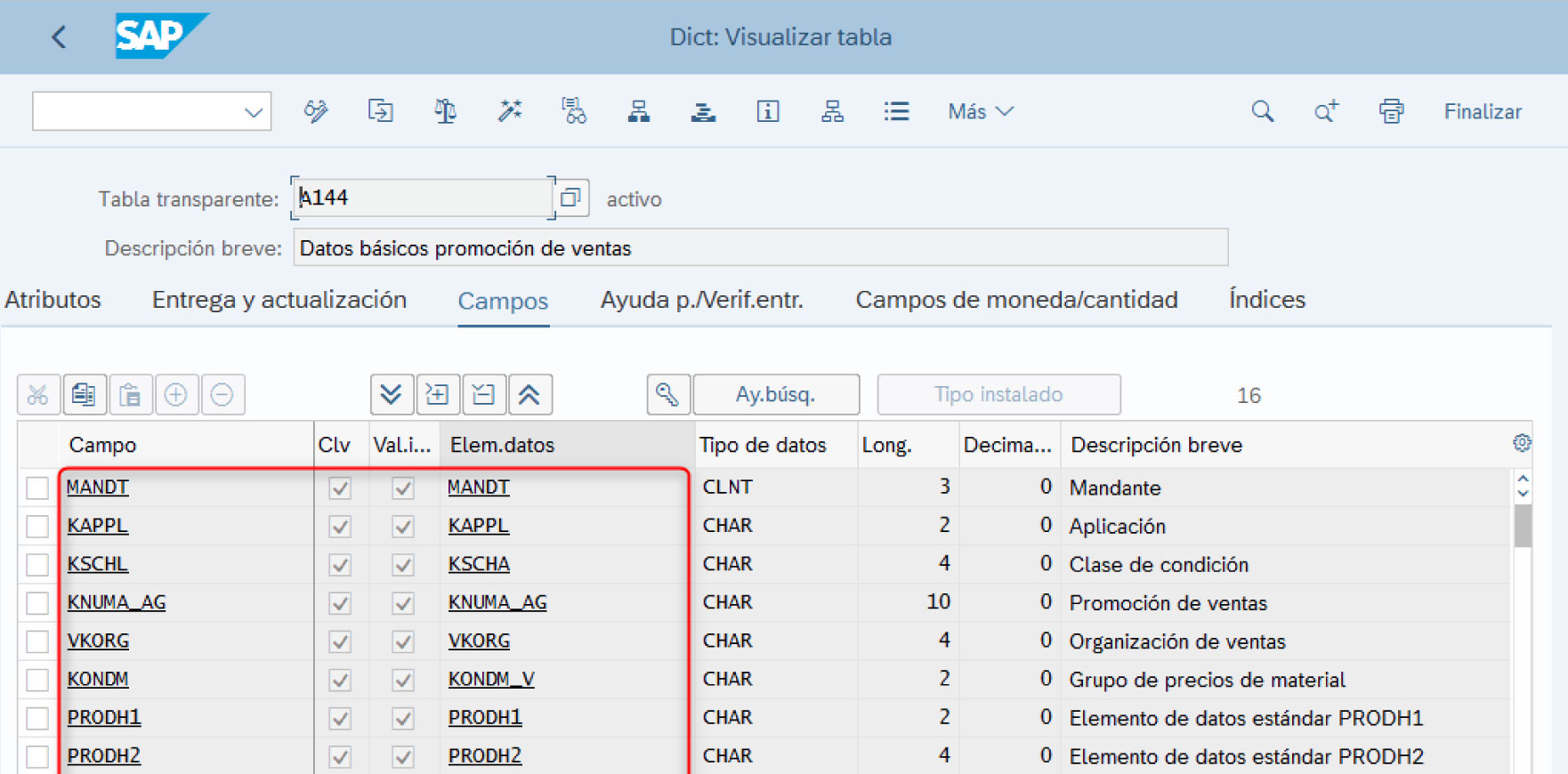Screen dimensions: 1568x774
Task: Click the expand all double-chevron down icon
Action: (391, 394)
